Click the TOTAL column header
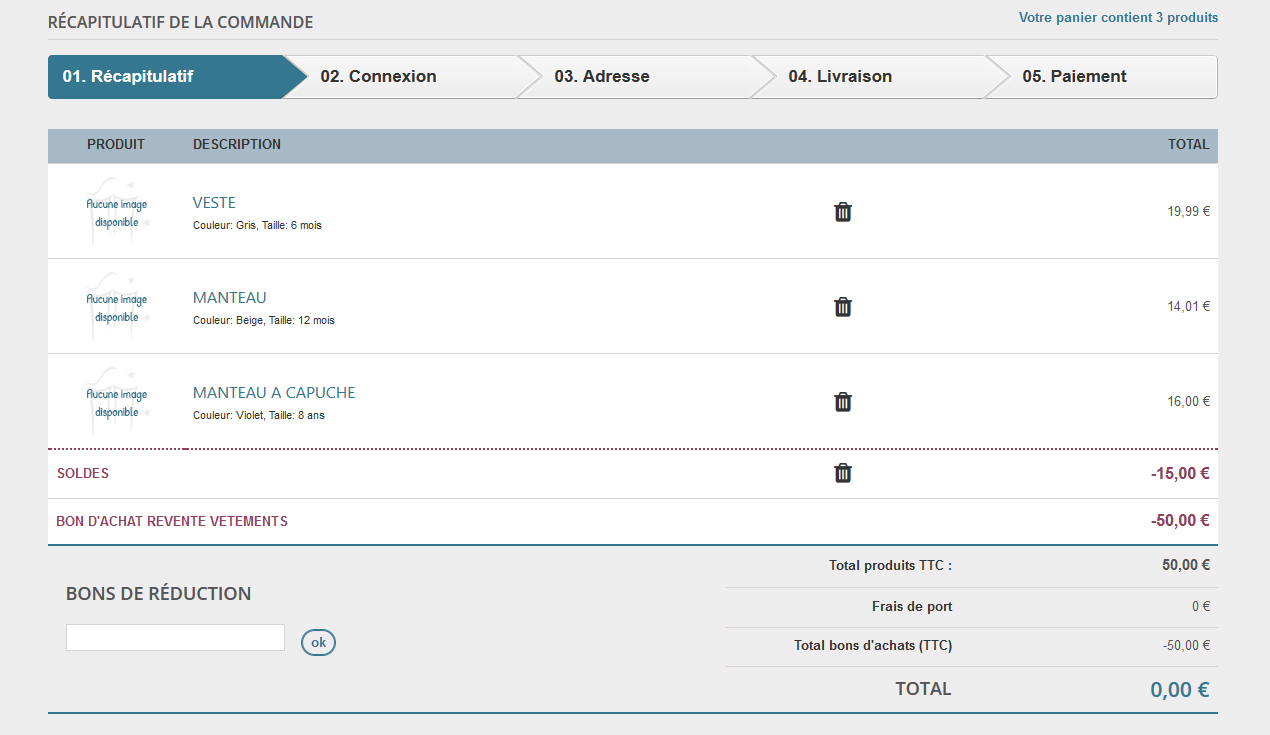 (1188, 144)
